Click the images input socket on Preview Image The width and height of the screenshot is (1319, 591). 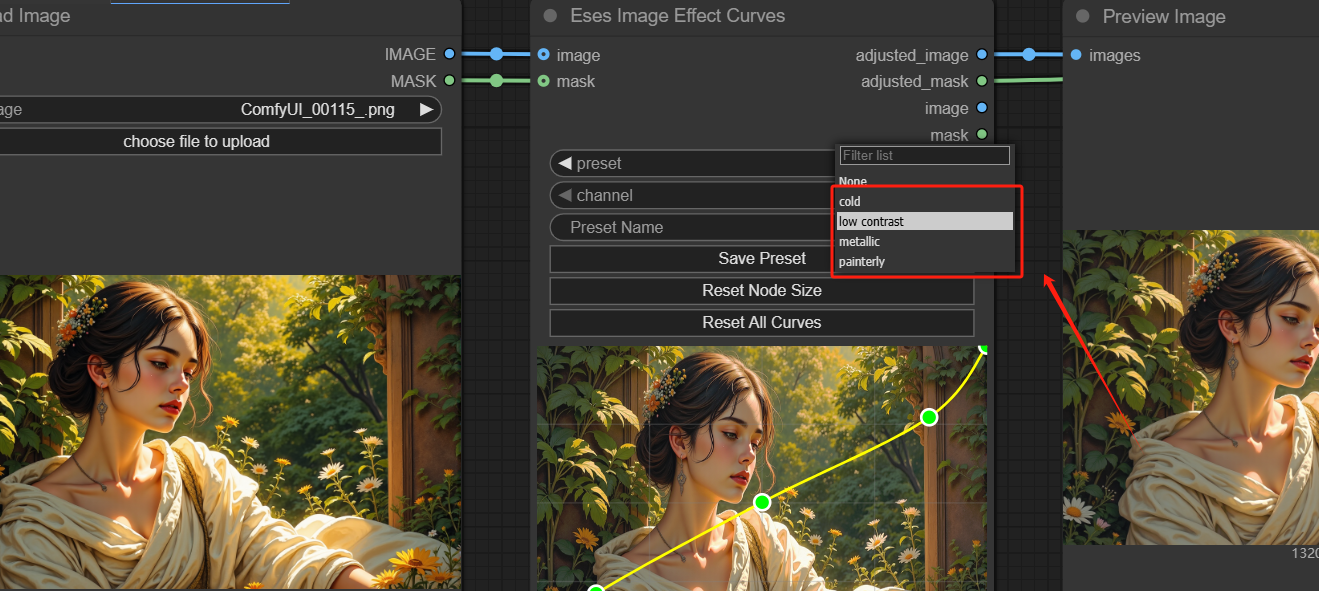1075,55
